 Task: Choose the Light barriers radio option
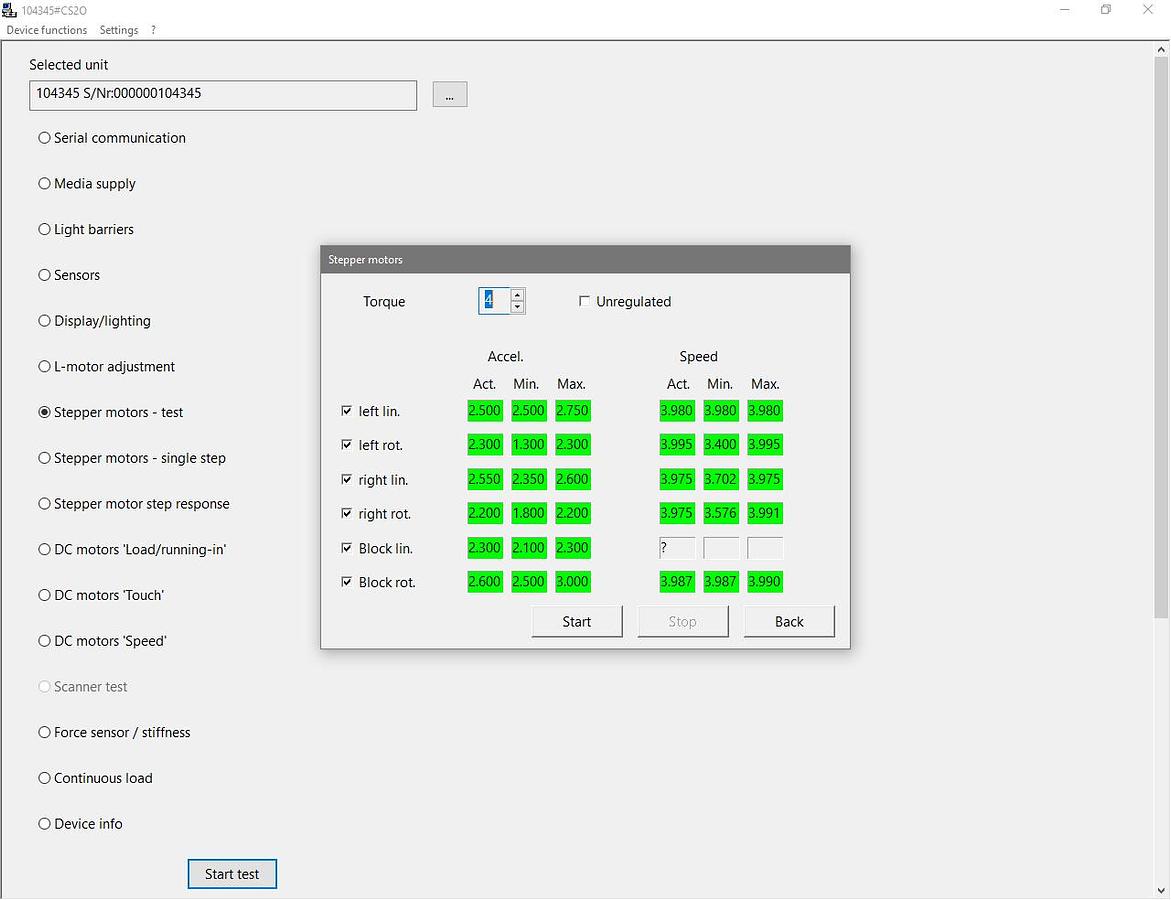point(44,230)
